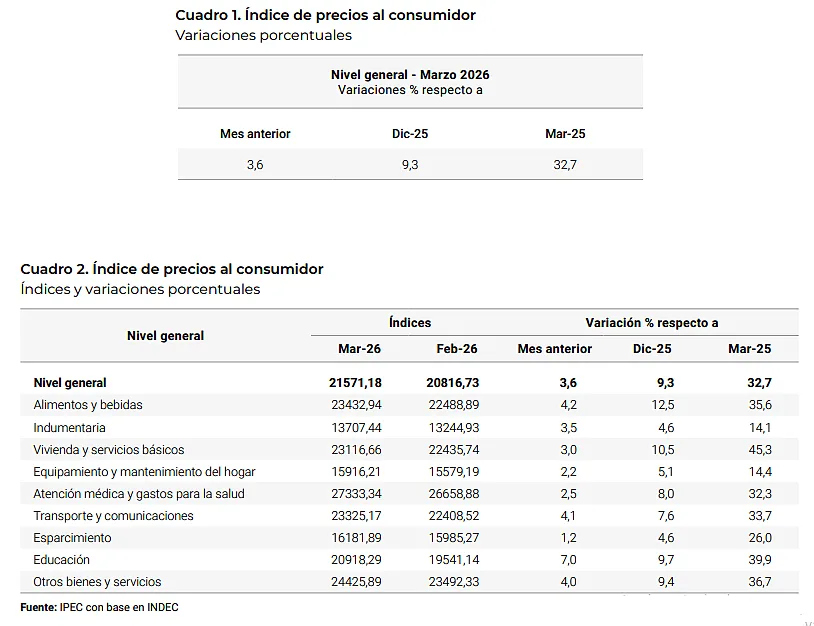The height and width of the screenshot is (626, 814).
Task: Select the 'Mes anterior' value 3,6 in Cuadro 1
Action: [255, 165]
